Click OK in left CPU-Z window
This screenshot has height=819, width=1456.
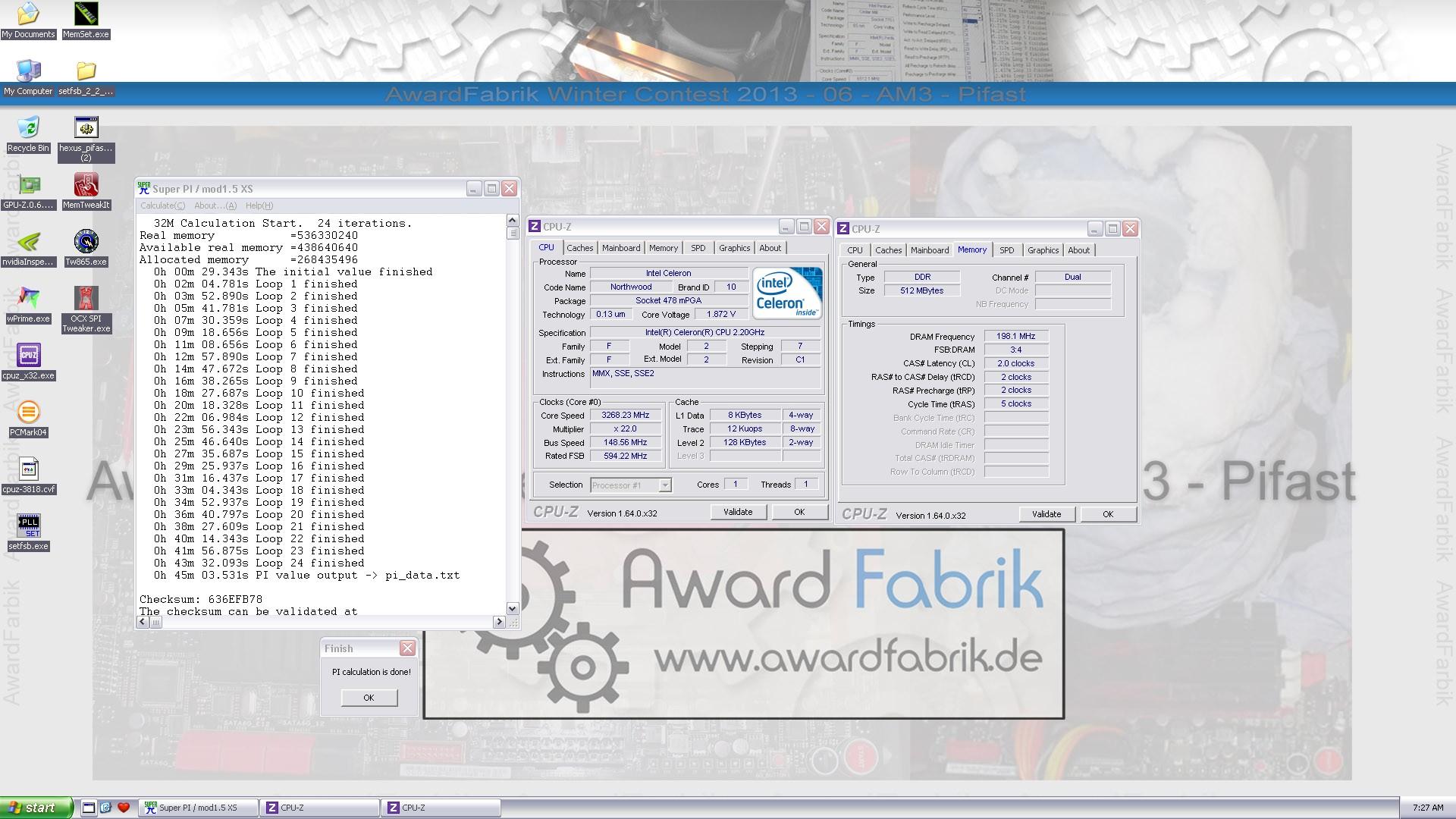tap(799, 512)
